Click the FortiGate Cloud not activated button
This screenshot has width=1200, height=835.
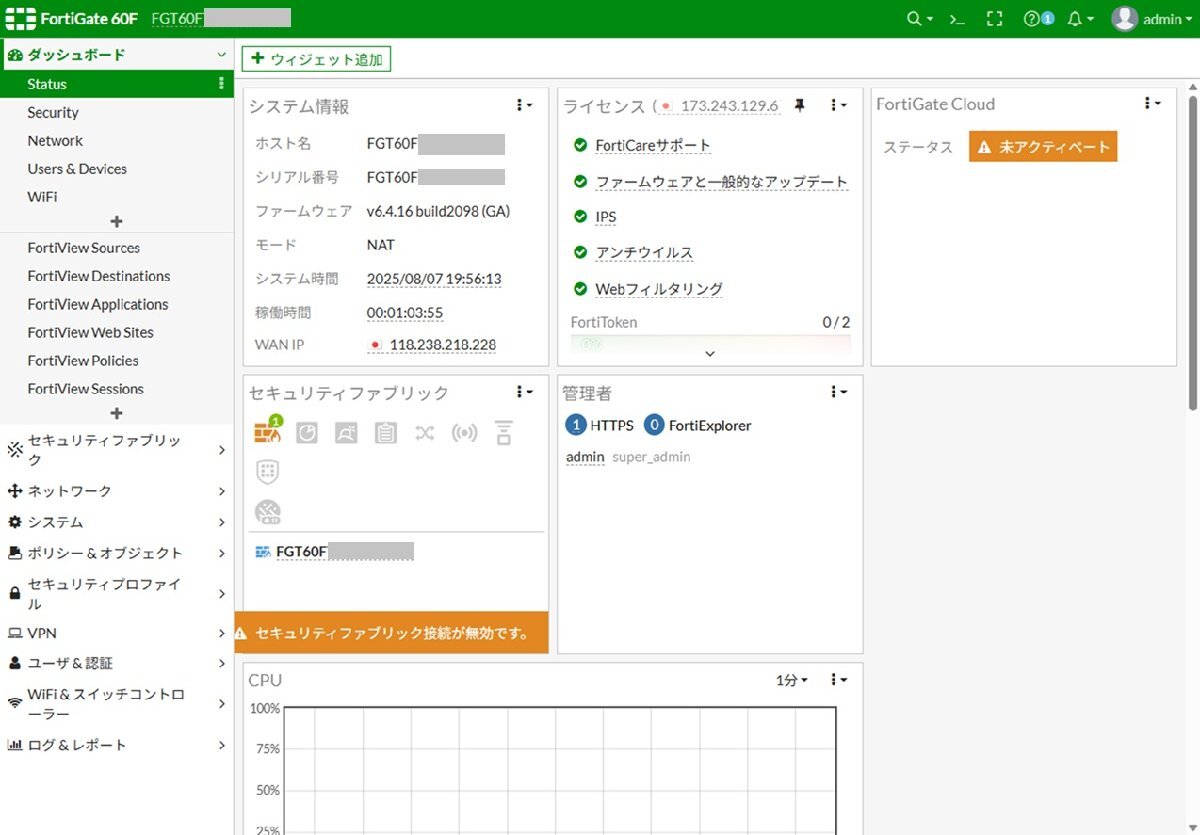click(1043, 147)
